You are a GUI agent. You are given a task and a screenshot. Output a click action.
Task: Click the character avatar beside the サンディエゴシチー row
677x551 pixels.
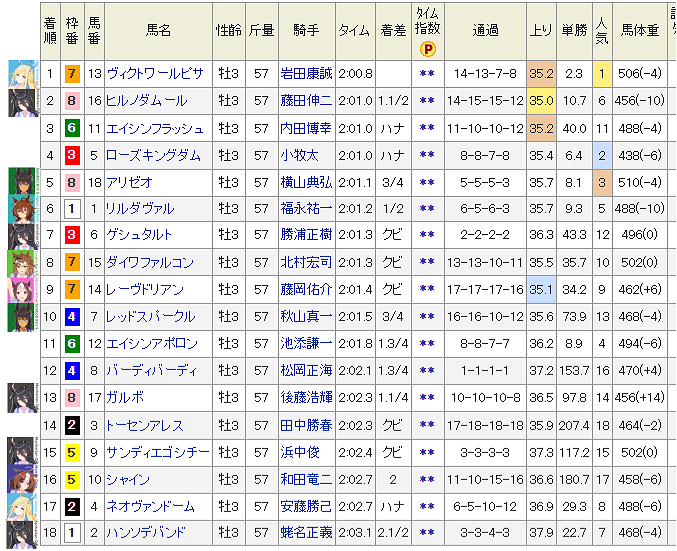pos(22,451)
